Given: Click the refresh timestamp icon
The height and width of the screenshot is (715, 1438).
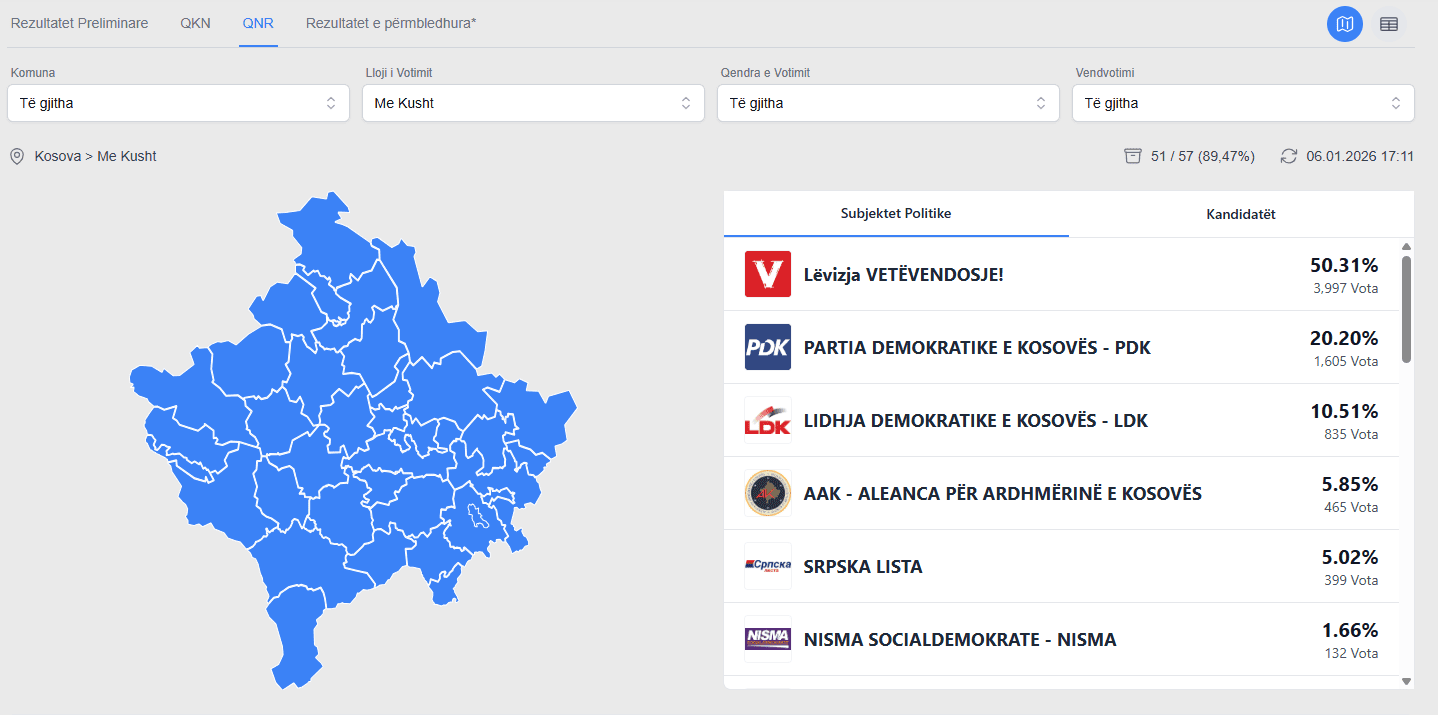Looking at the screenshot, I should click(1289, 156).
